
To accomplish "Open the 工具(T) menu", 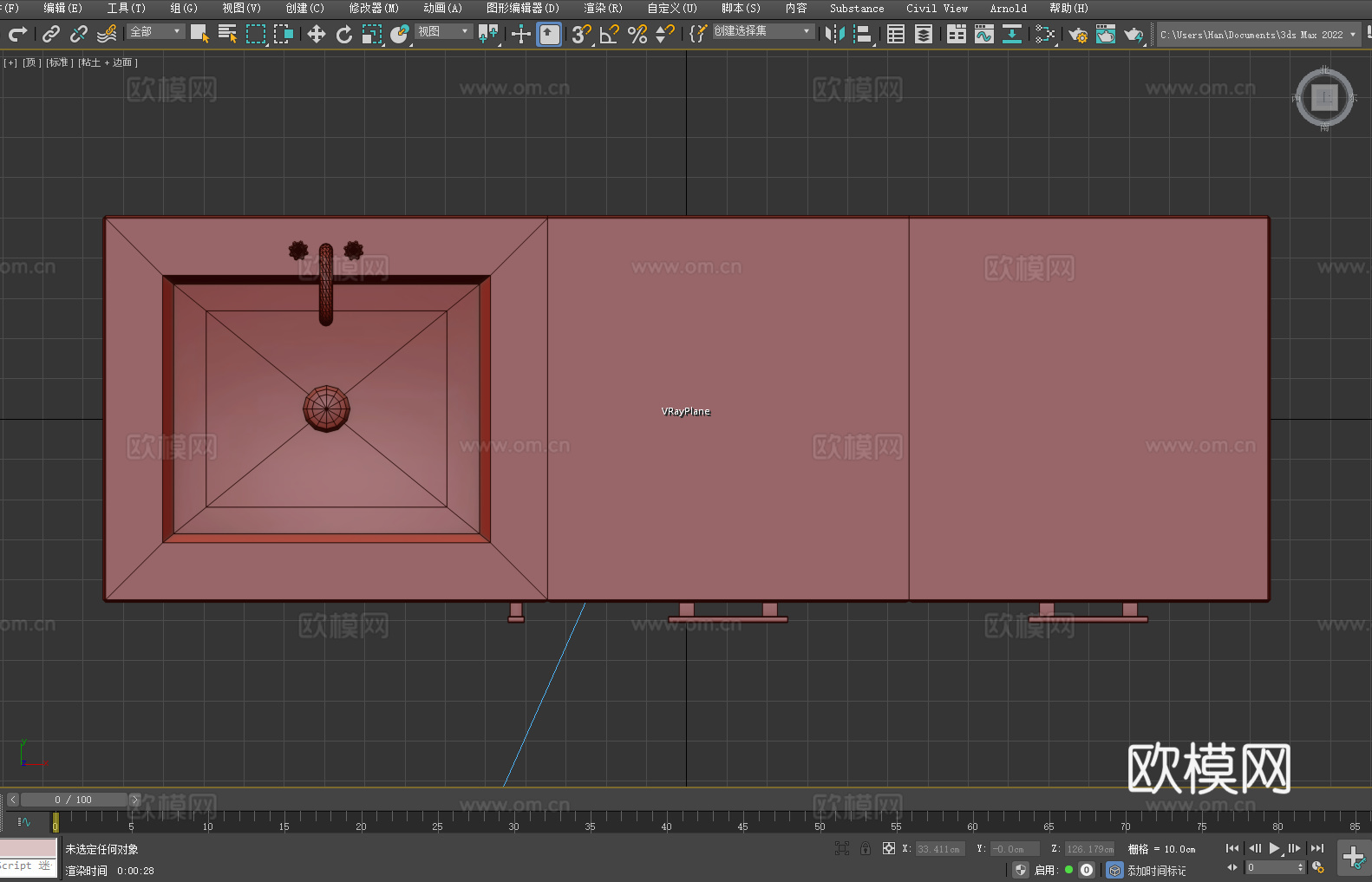I will coord(127,9).
